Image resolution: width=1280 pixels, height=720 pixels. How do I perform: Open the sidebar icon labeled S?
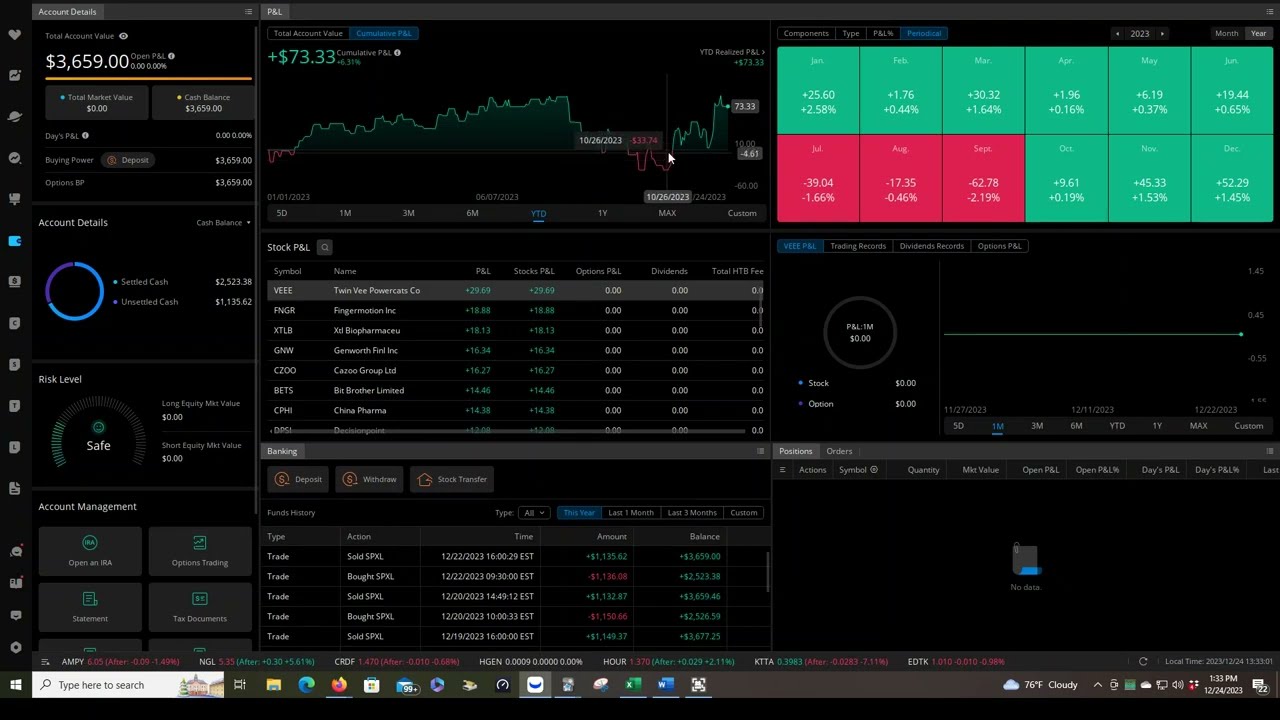pyautogui.click(x=15, y=364)
